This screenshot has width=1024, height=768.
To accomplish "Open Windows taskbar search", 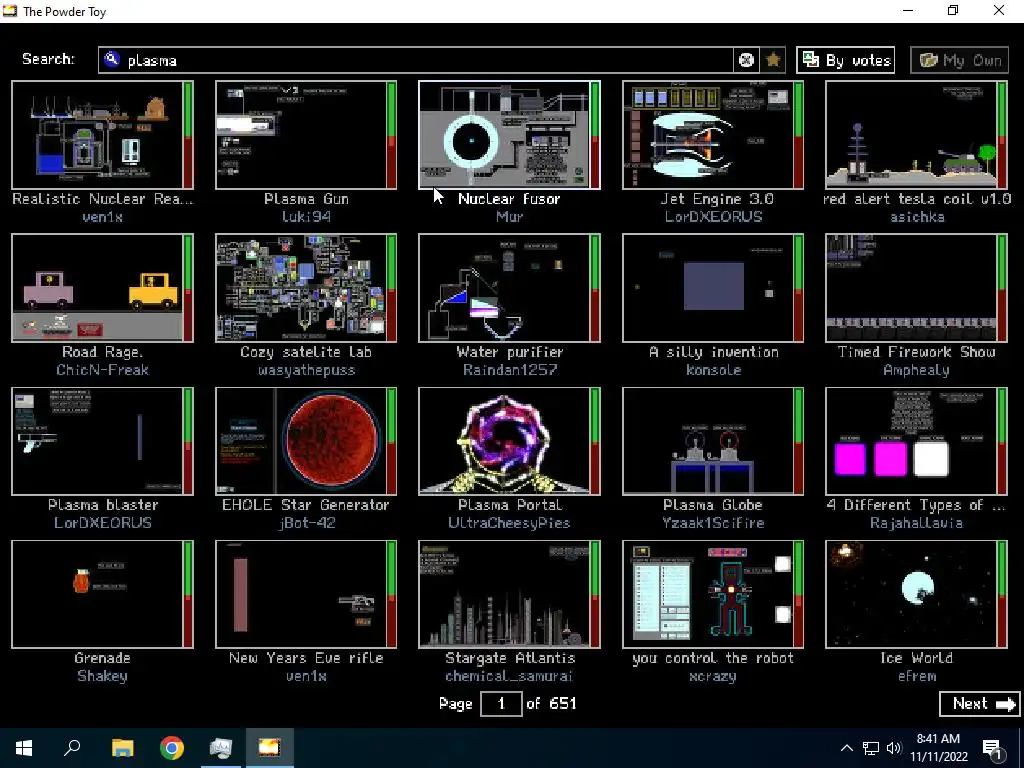I will pos(72,748).
